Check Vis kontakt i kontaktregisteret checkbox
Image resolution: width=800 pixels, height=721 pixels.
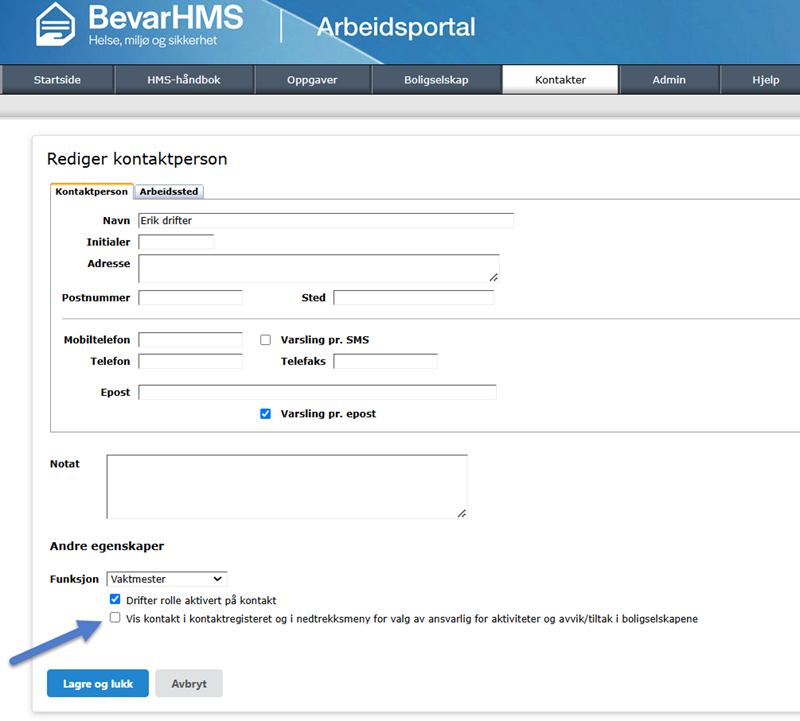coord(116,619)
